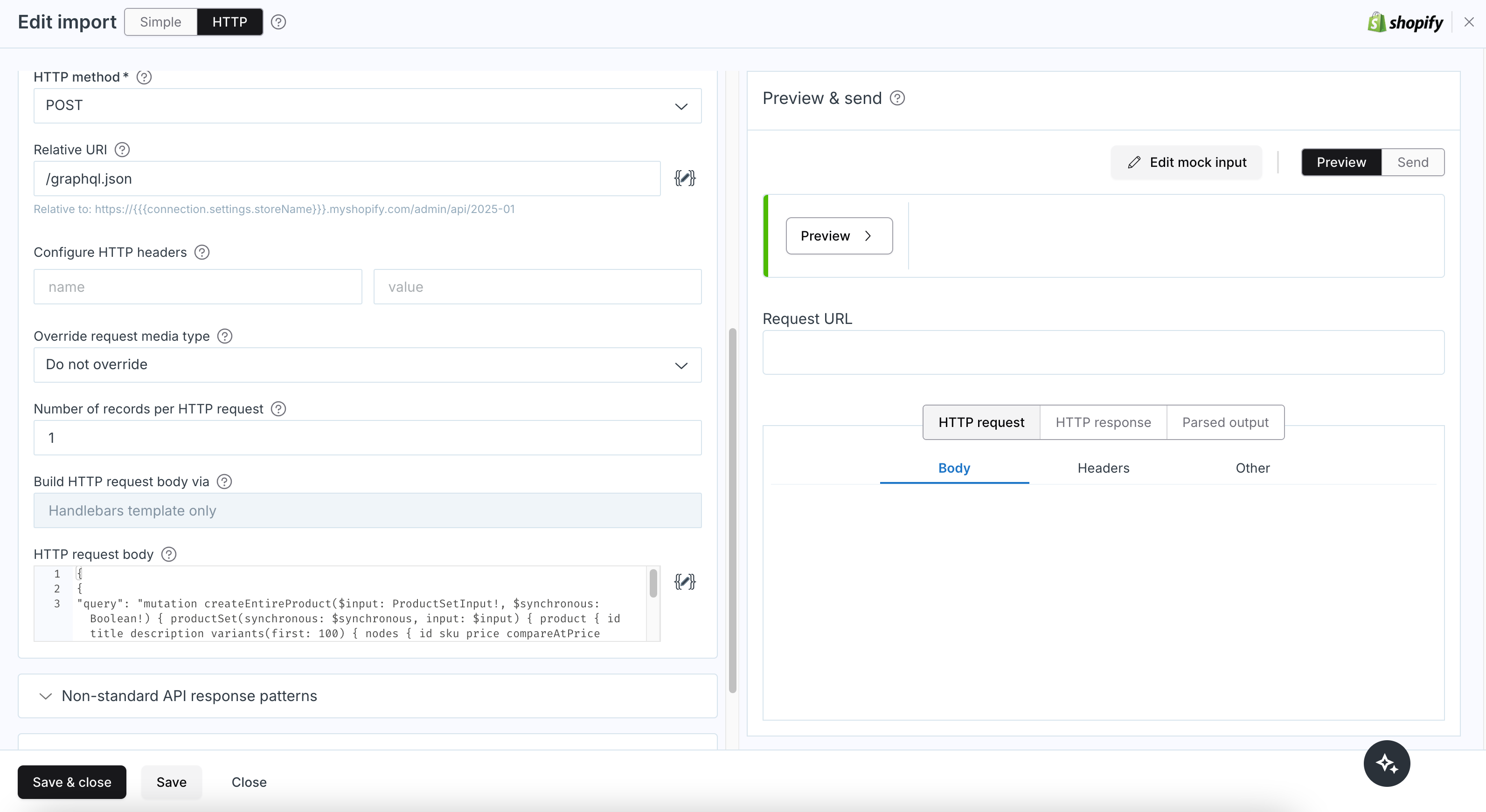1486x812 pixels.
Task: Select Preview mode toggle
Action: [1341, 162]
